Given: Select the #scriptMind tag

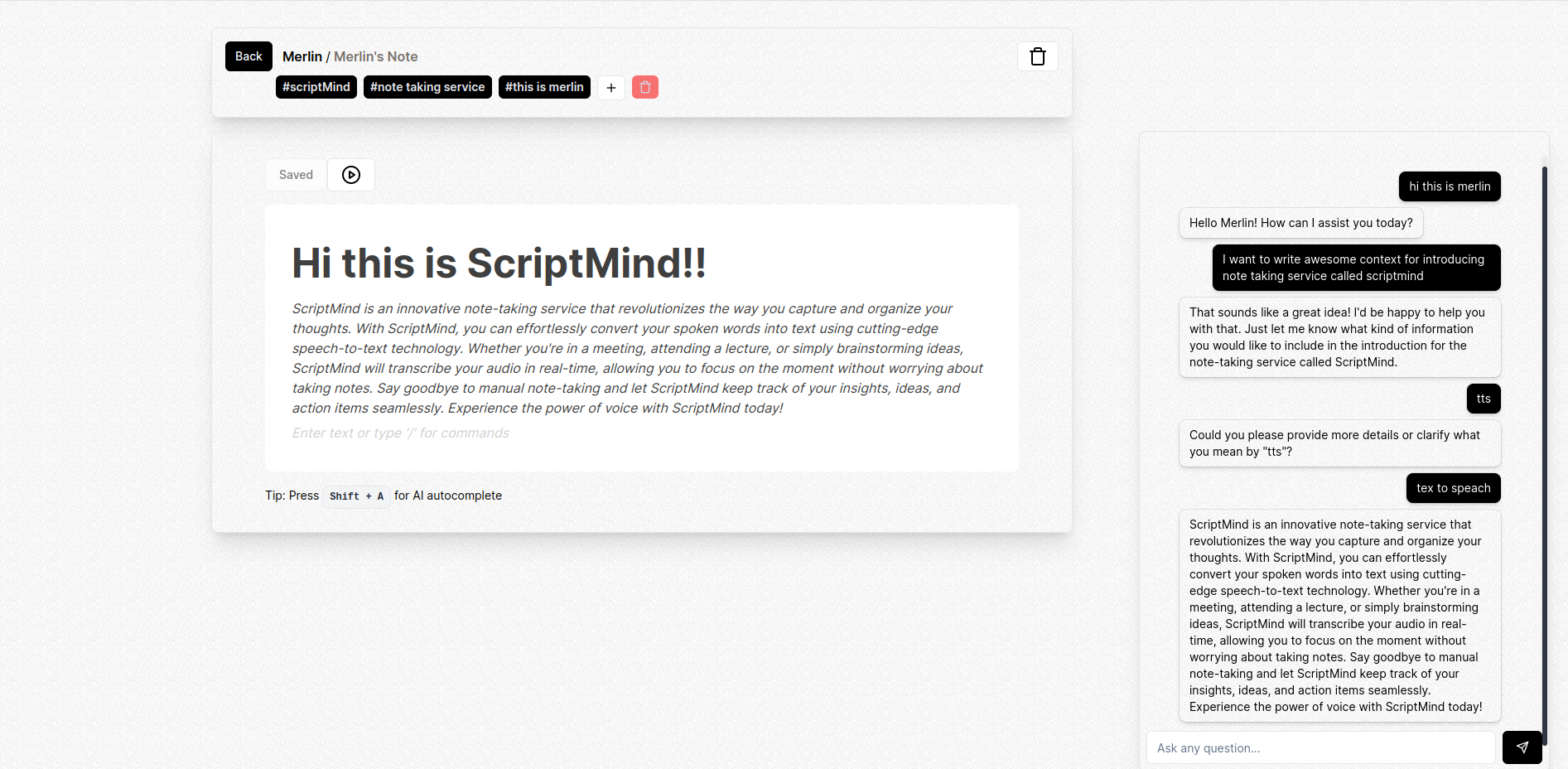Looking at the screenshot, I should (316, 87).
